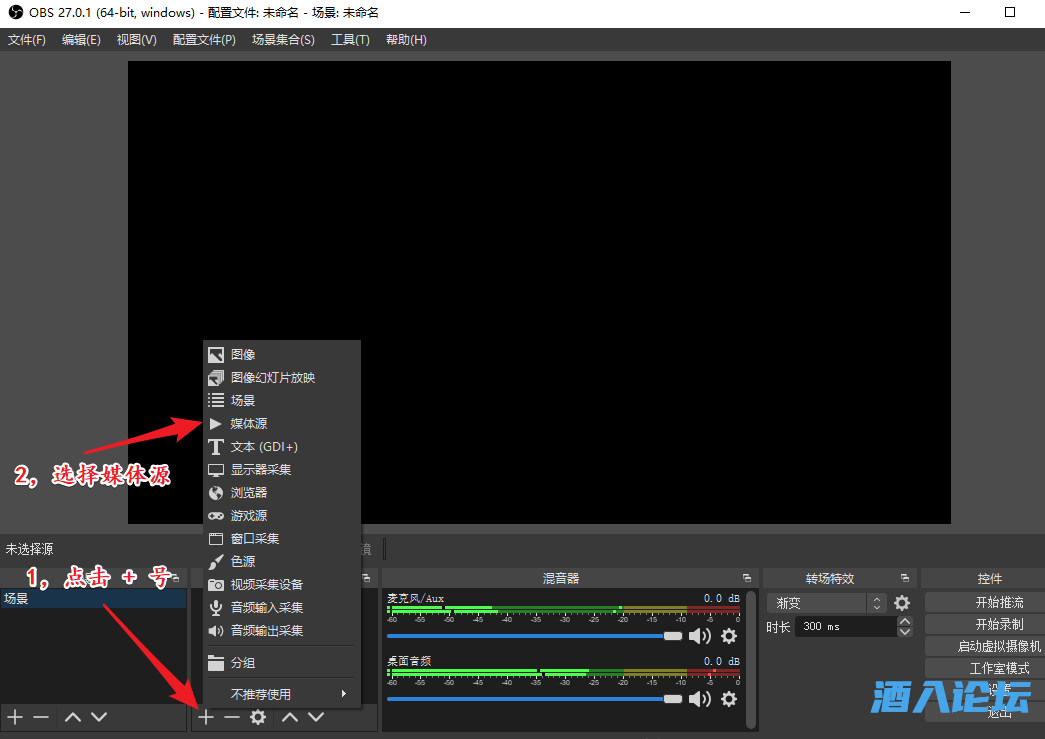Click the add scene plus icon
Image resolution: width=1045 pixels, height=739 pixels.
pyautogui.click(x=14, y=717)
